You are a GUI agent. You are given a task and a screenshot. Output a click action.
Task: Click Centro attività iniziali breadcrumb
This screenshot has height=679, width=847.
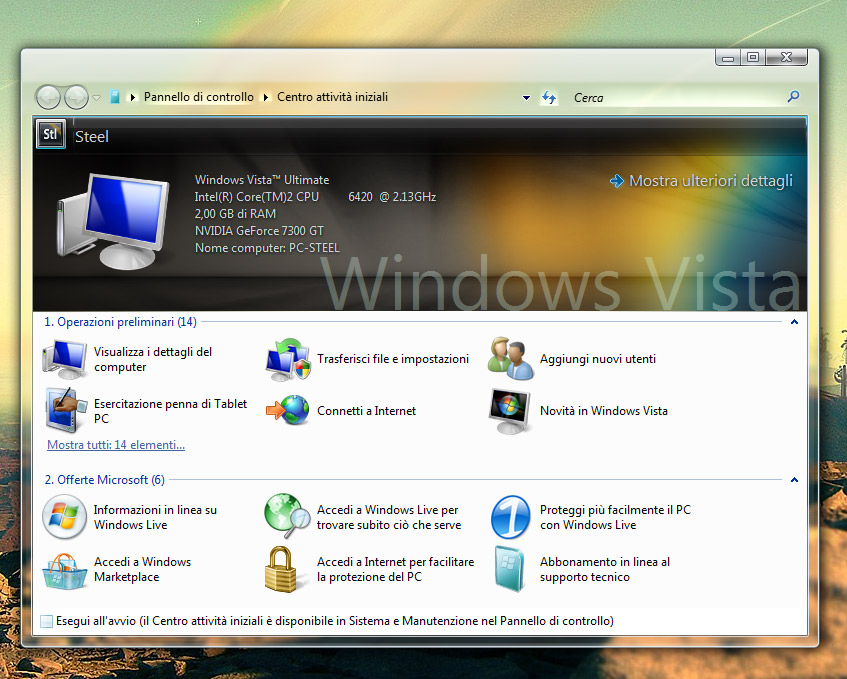pos(332,97)
